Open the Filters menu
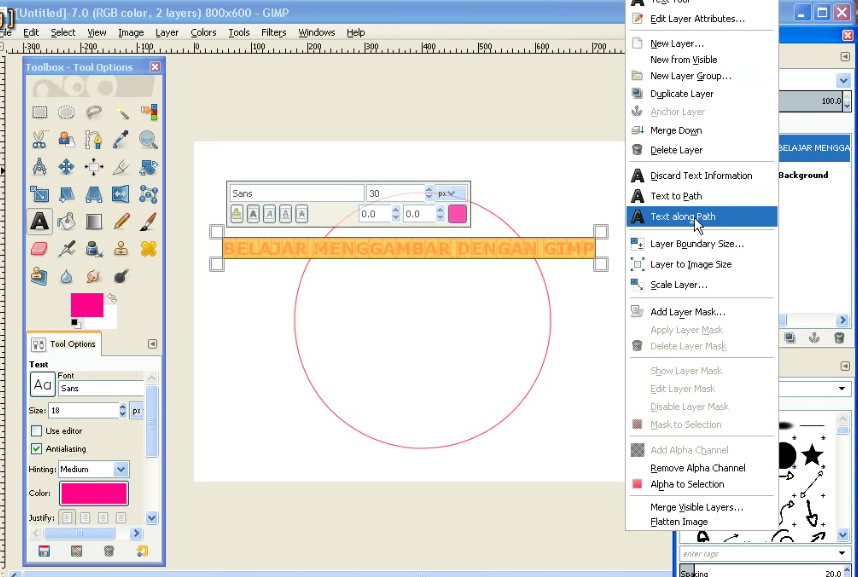The height and width of the screenshot is (577, 858). (274, 33)
